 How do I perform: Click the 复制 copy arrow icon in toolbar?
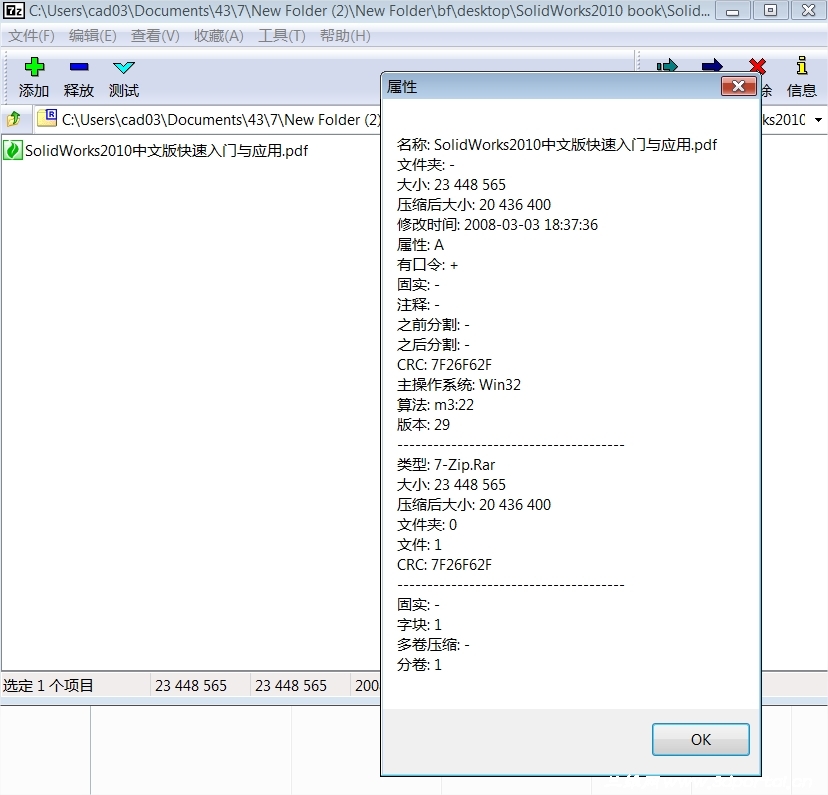[x=667, y=66]
